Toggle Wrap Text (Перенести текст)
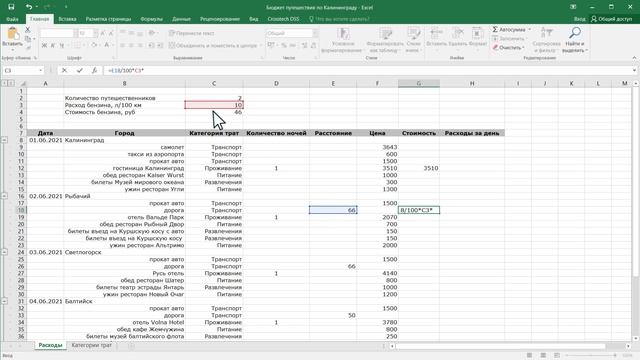Viewport: 640px width, 360px height. [191, 33]
